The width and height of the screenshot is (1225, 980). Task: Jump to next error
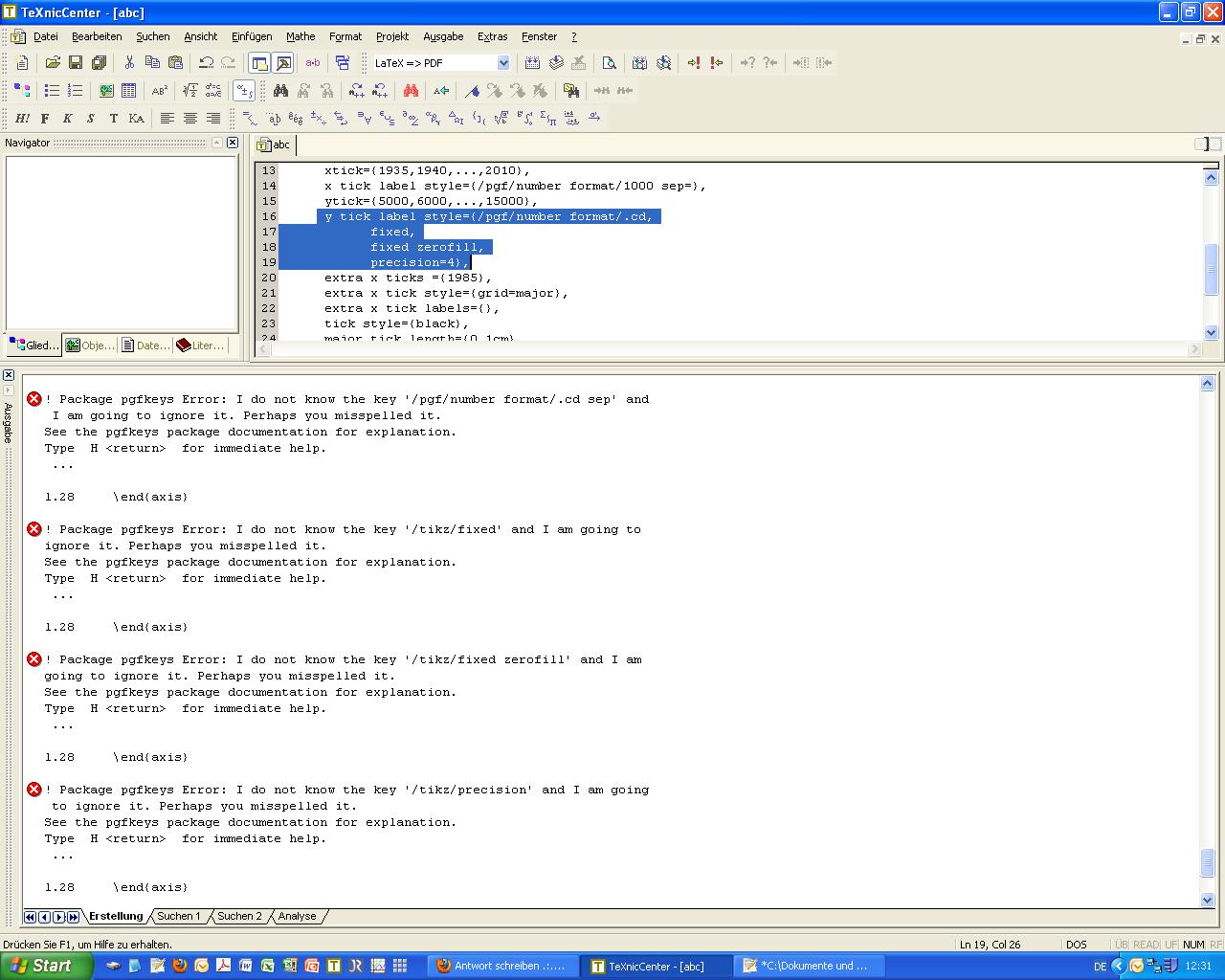tap(694, 63)
